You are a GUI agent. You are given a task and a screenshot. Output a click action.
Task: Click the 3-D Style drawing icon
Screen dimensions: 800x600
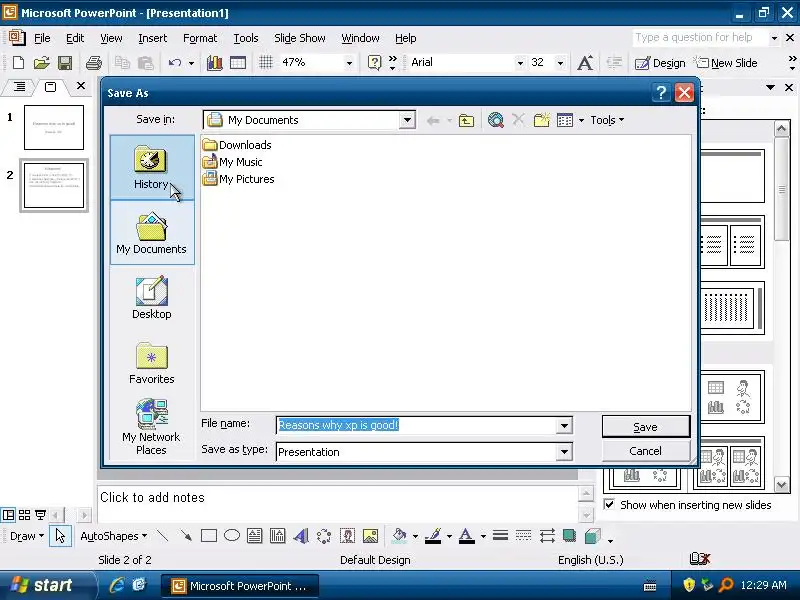(x=592, y=536)
